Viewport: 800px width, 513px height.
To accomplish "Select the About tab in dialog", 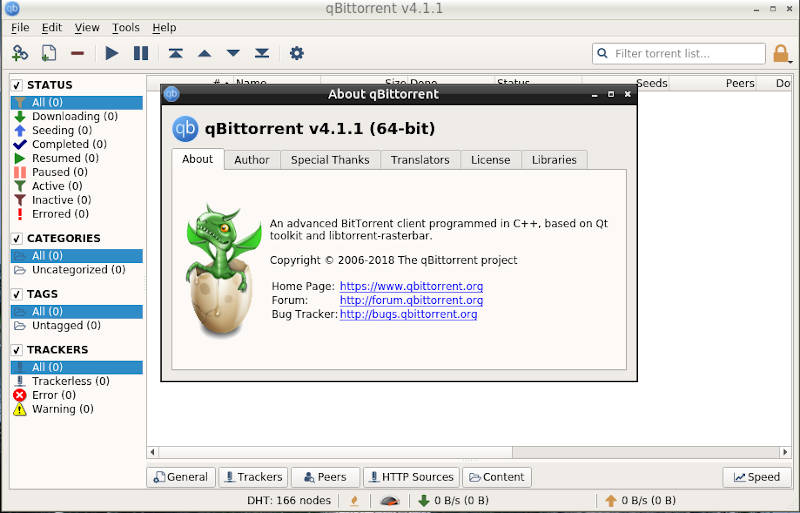I will [197, 159].
